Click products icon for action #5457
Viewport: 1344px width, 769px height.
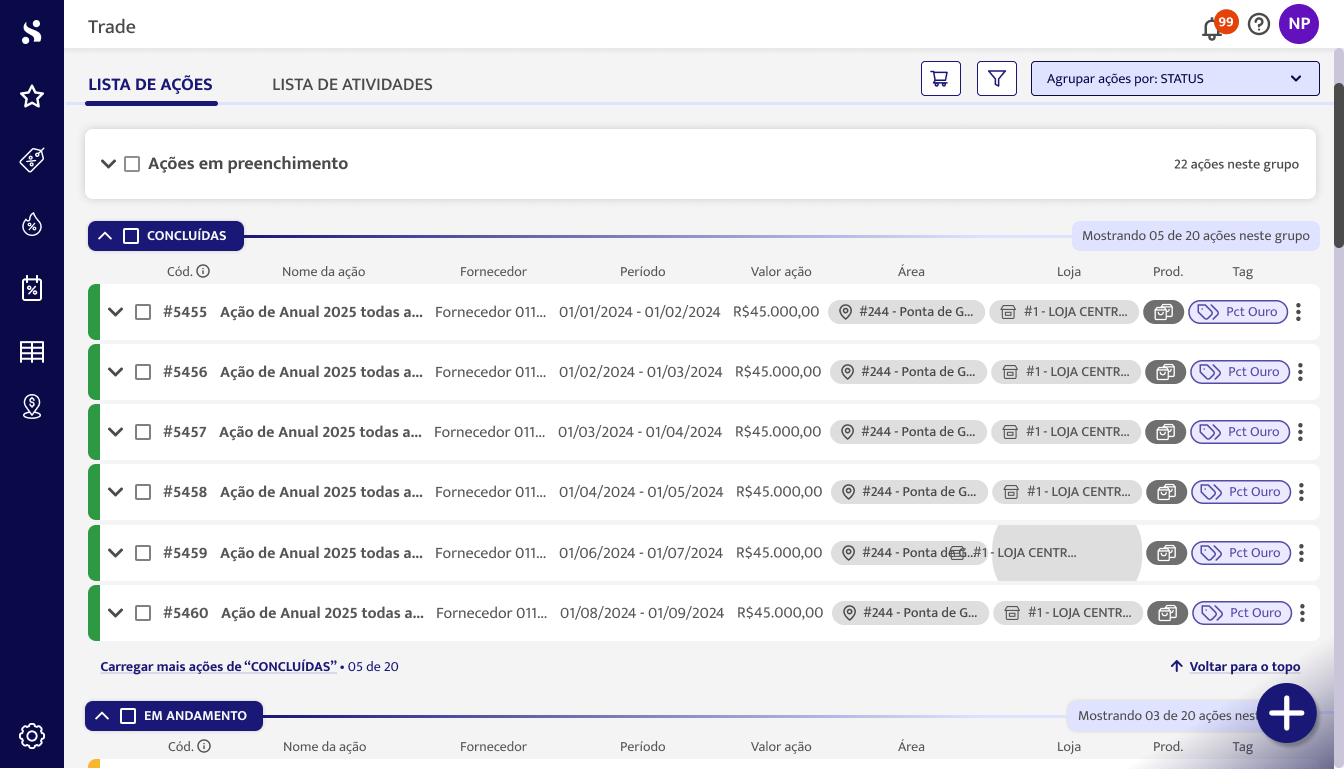[1166, 432]
